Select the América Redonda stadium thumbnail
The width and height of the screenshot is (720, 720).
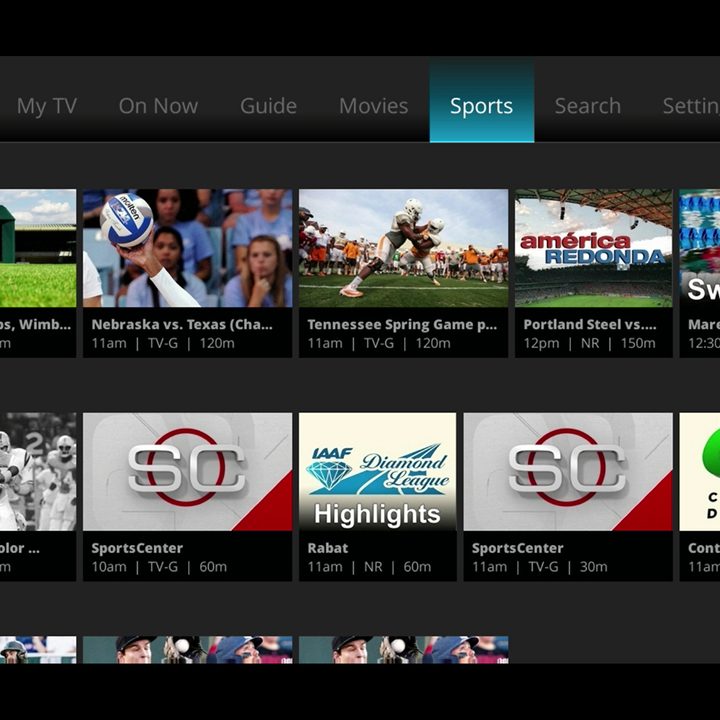pos(594,248)
